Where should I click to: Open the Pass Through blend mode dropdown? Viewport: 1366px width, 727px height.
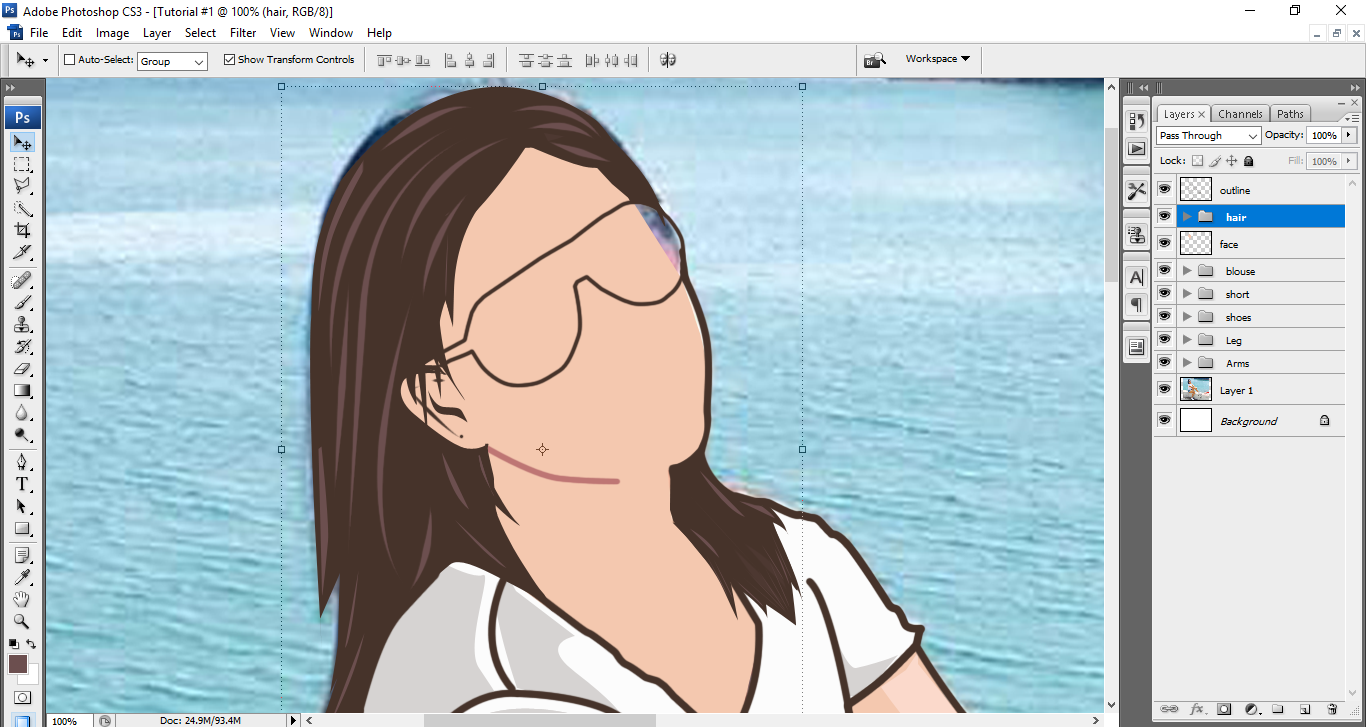pyautogui.click(x=1208, y=135)
